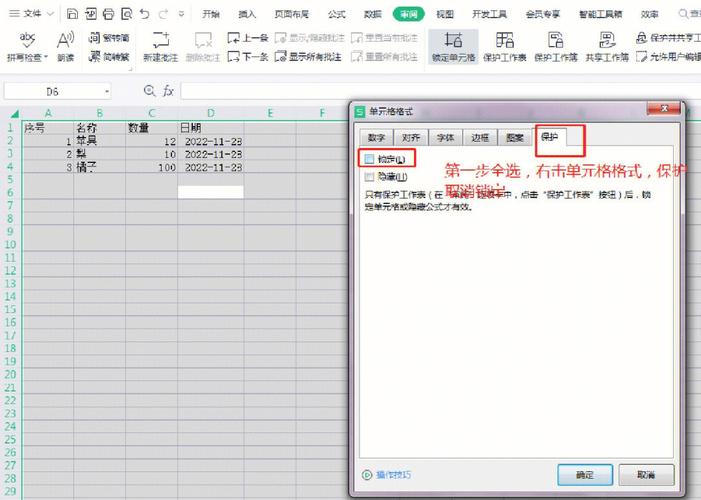Click the select-all corner triangle
Screen dimensions: 701x500
[14, 113]
